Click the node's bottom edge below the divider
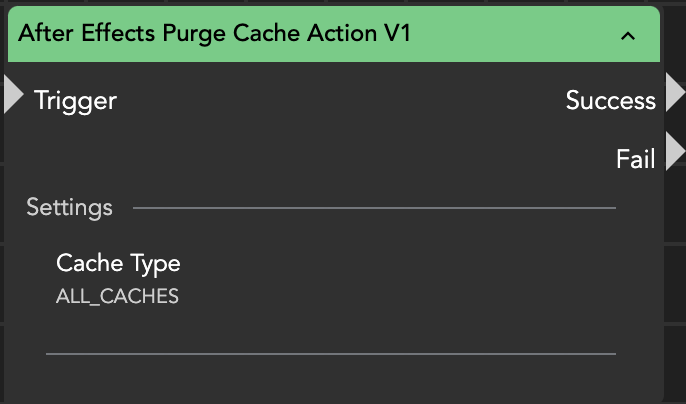This screenshot has width=686, height=404. pyautogui.click(x=330, y=385)
